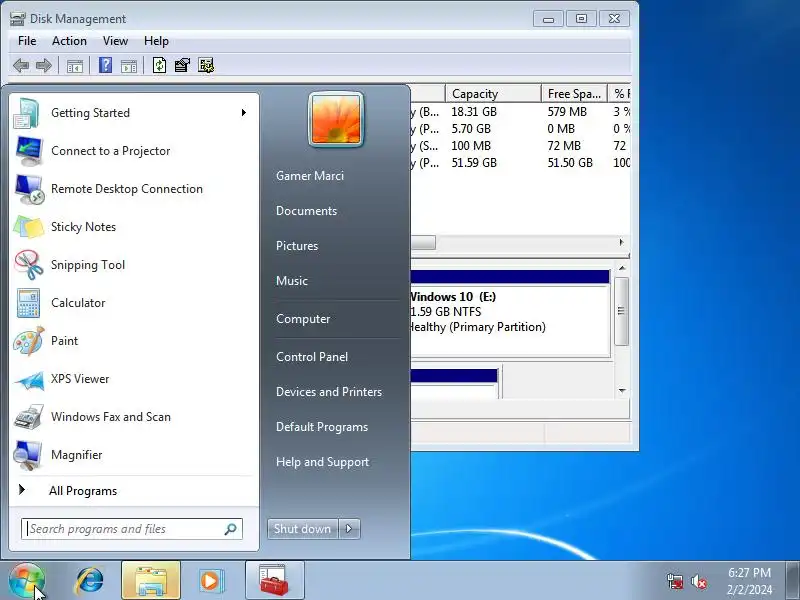Open Default Programs
The image size is (800, 600).
click(322, 427)
